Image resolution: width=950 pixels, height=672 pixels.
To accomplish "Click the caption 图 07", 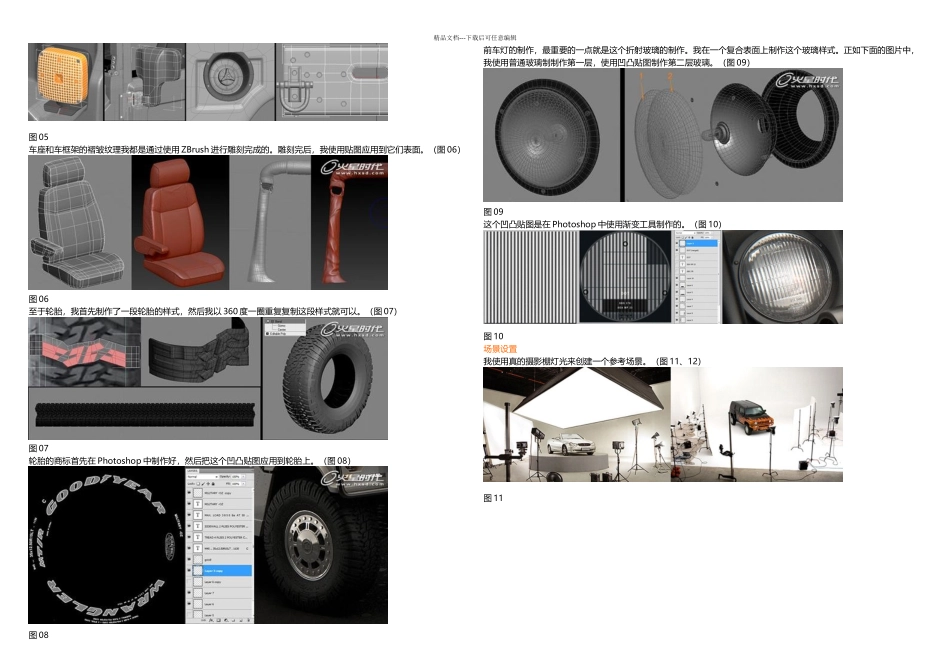I will pyautogui.click(x=38, y=448).
